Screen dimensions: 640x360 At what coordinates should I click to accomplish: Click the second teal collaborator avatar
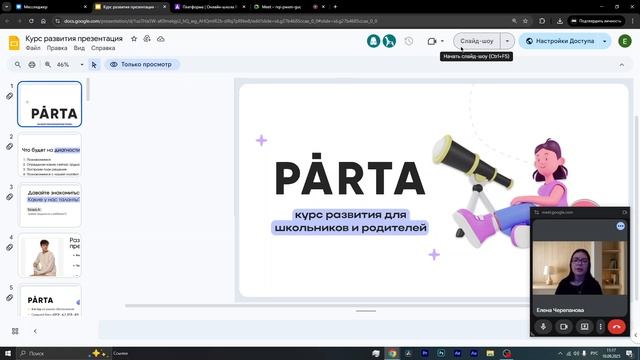[389, 41]
